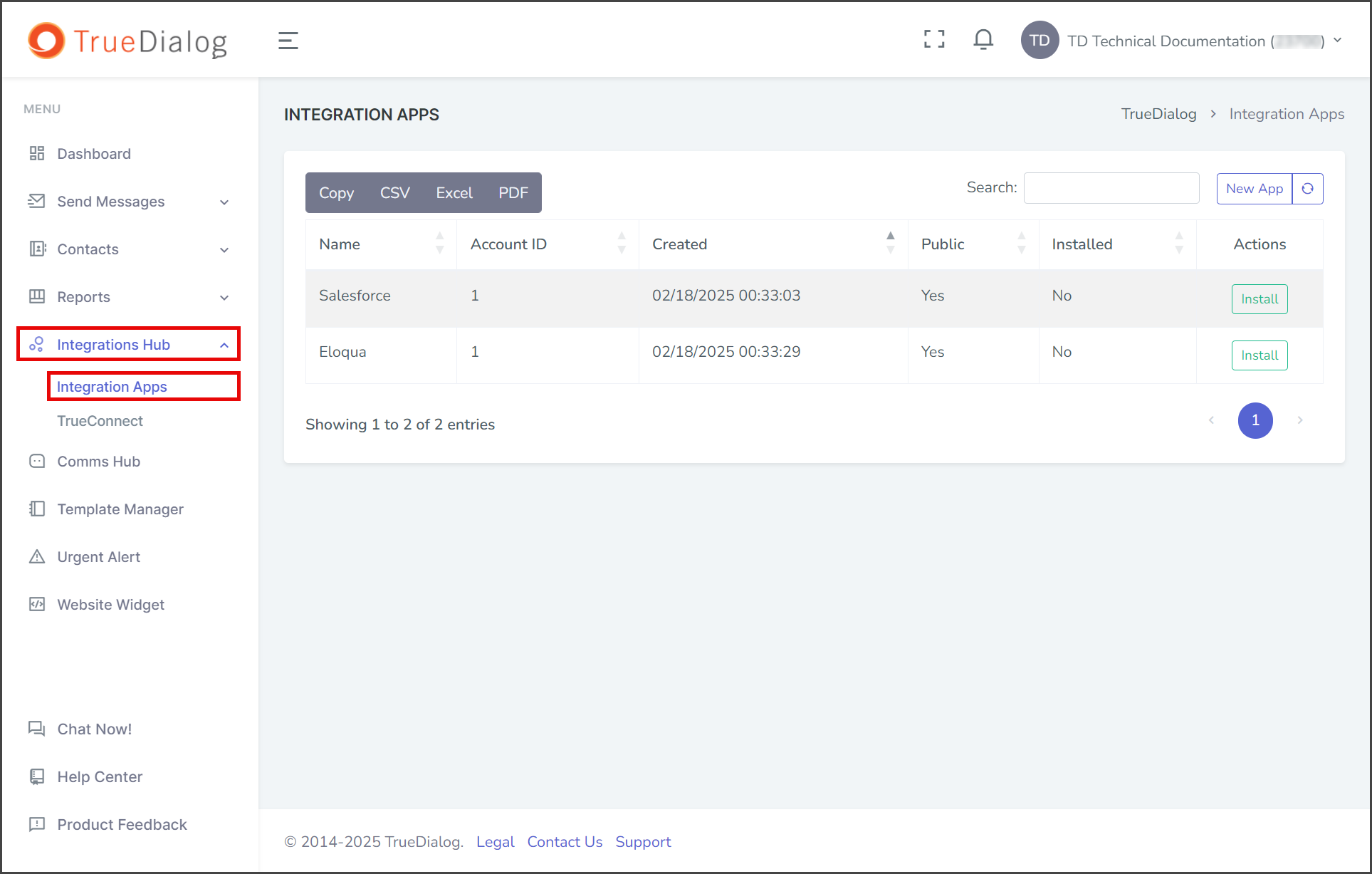Go to the previous page arrow
The height and width of the screenshot is (874, 1372).
pyautogui.click(x=1211, y=420)
